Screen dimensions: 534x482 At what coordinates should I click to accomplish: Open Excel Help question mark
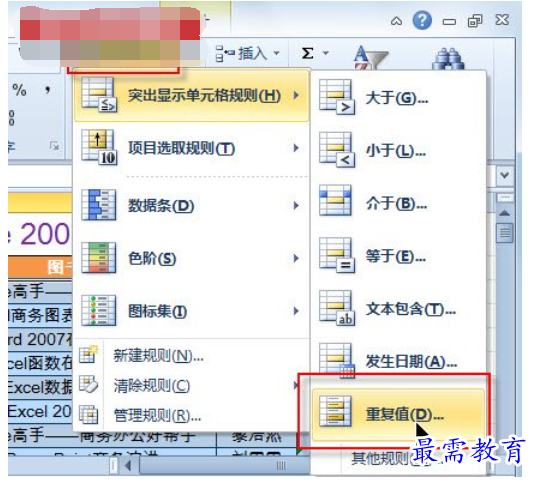422,20
